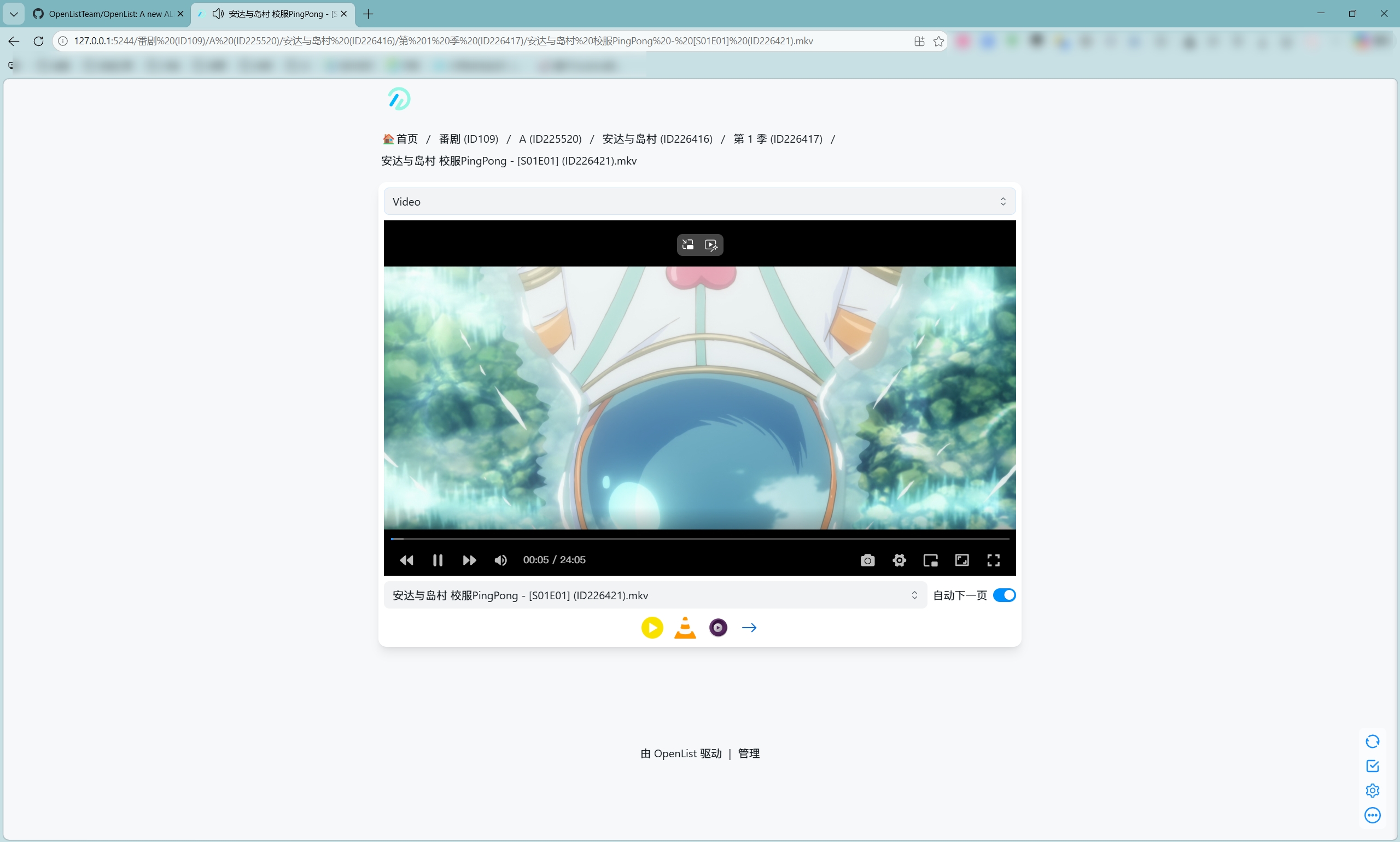This screenshot has width=1400, height=842.
Task: Expand the browser tab search chevron
Action: pyautogui.click(x=14, y=14)
